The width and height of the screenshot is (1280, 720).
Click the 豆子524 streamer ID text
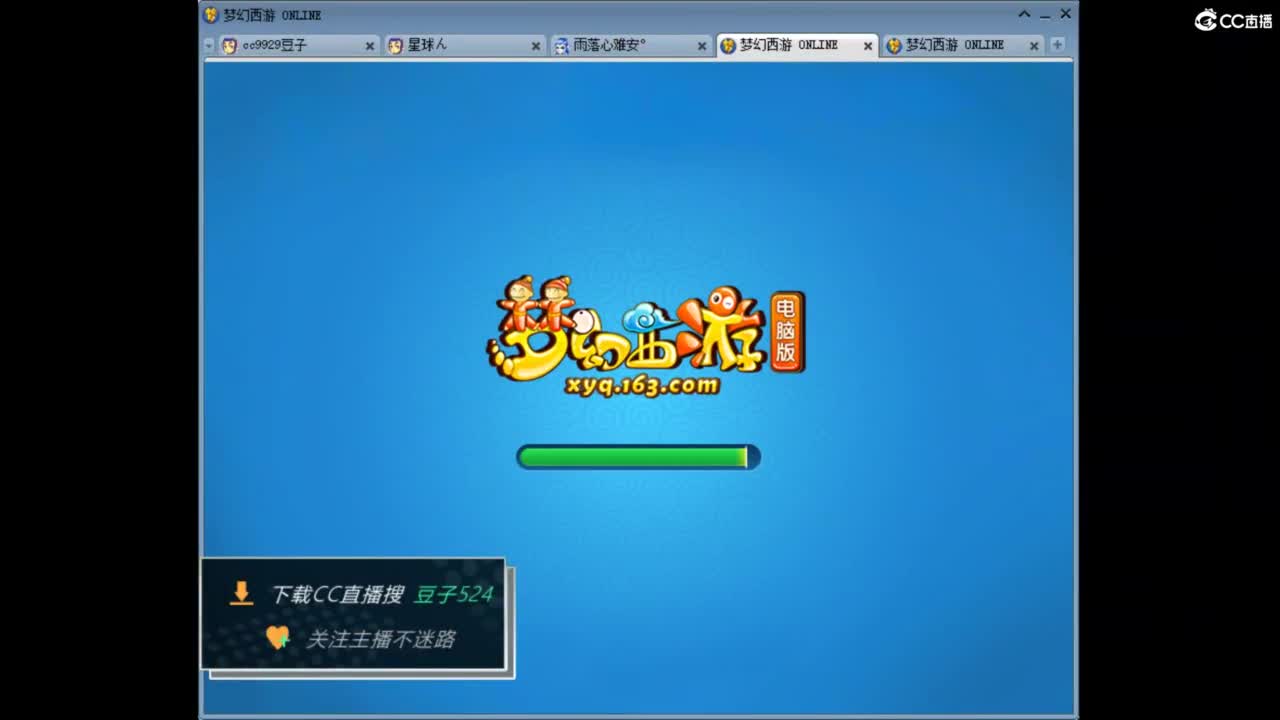(454, 594)
